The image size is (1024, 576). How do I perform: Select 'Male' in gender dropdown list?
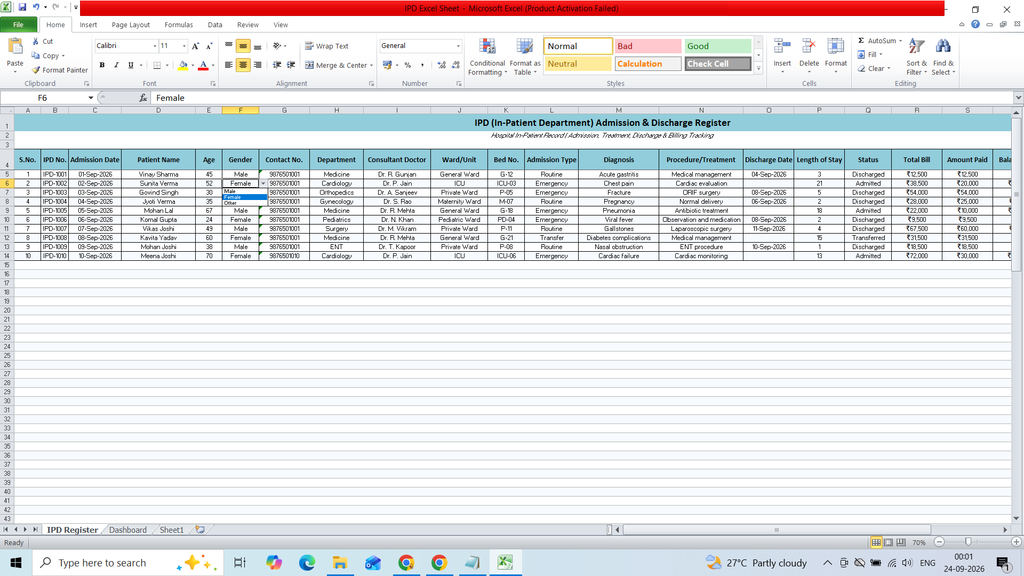pos(245,191)
